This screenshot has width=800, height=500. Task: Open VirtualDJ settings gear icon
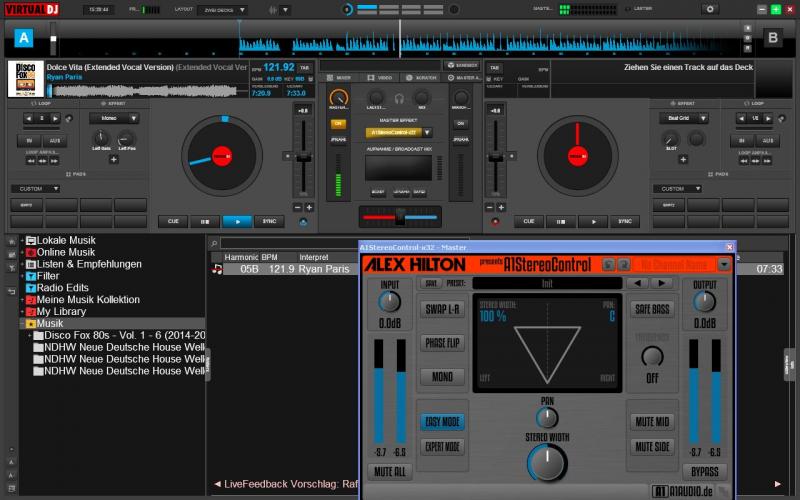[709, 9]
